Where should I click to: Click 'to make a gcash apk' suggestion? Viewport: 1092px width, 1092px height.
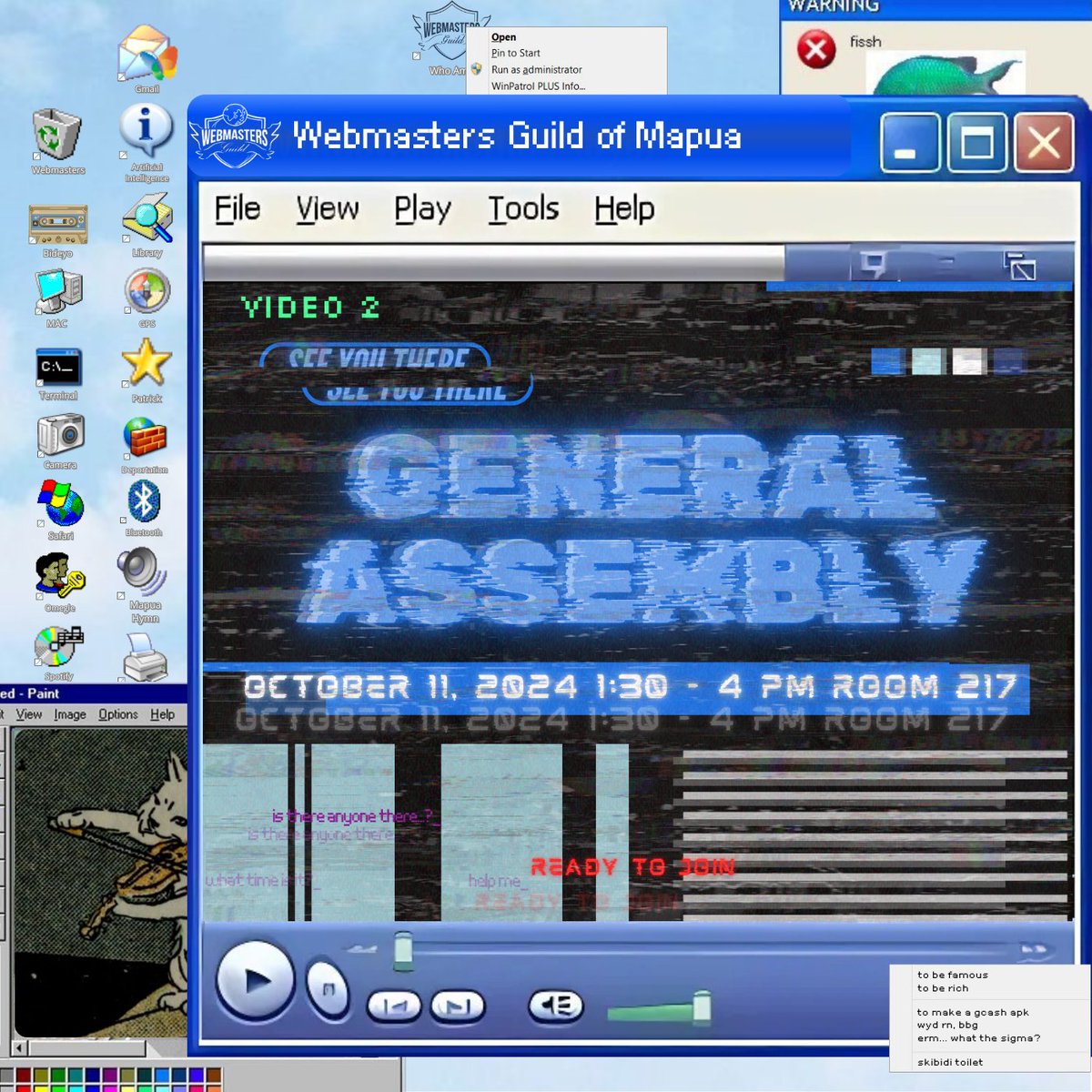(973, 1012)
